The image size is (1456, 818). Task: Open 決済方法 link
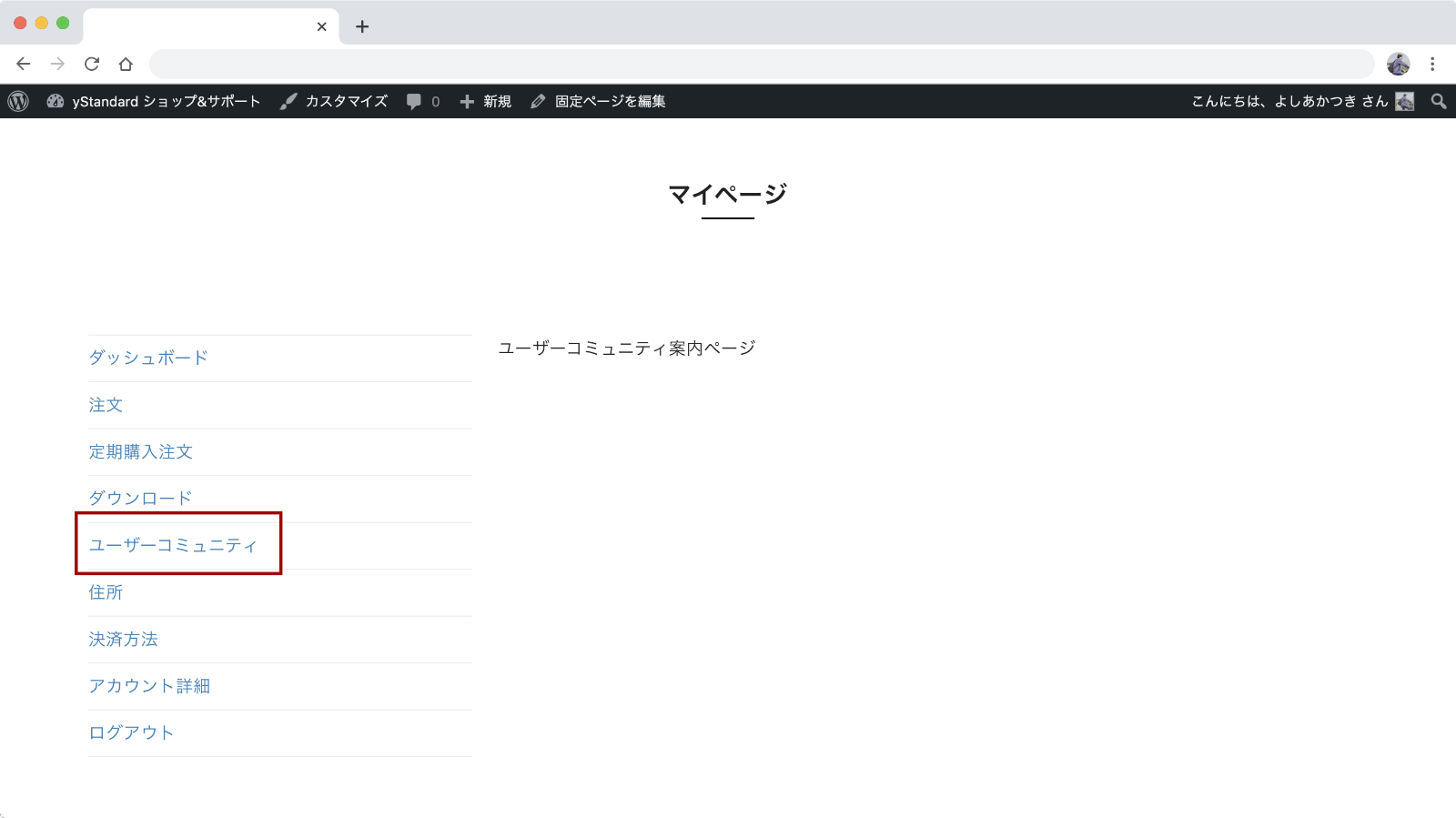pyautogui.click(x=124, y=639)
